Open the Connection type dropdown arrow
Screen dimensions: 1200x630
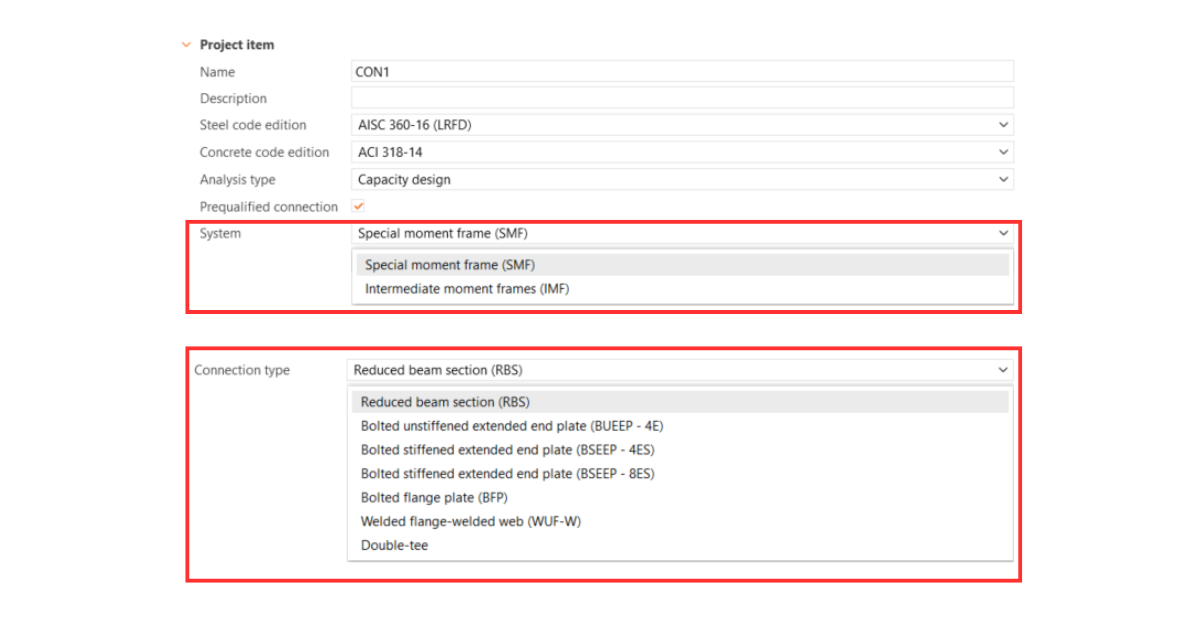pyautogui.click(x=1004, y=369)
